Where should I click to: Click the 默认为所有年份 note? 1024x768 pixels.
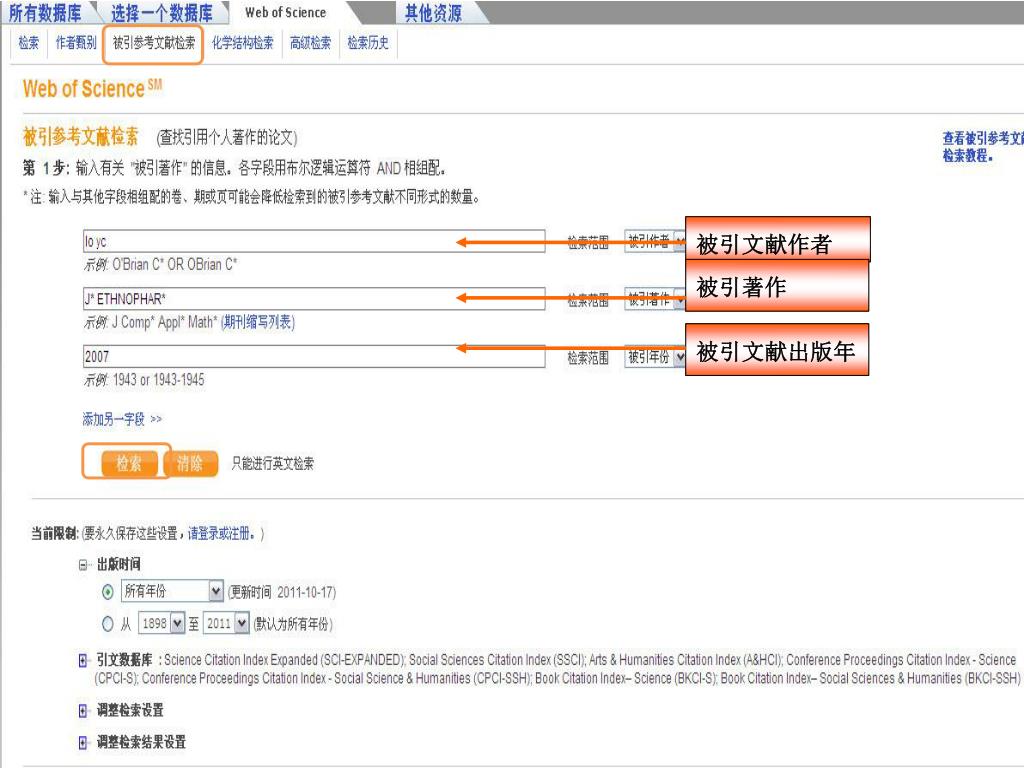tap(293, 624)
